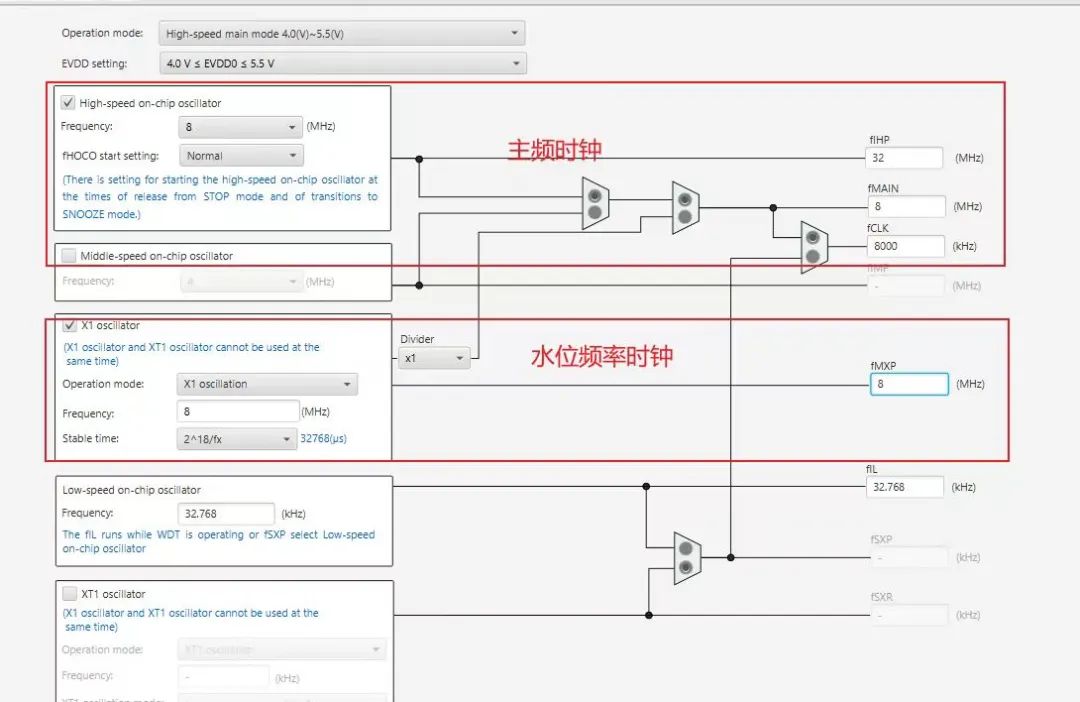This screenshot has width=1080, height=702.
Task: Select X1 divider input on fMAIN multiplexer
Action: [x=685, y=216]
